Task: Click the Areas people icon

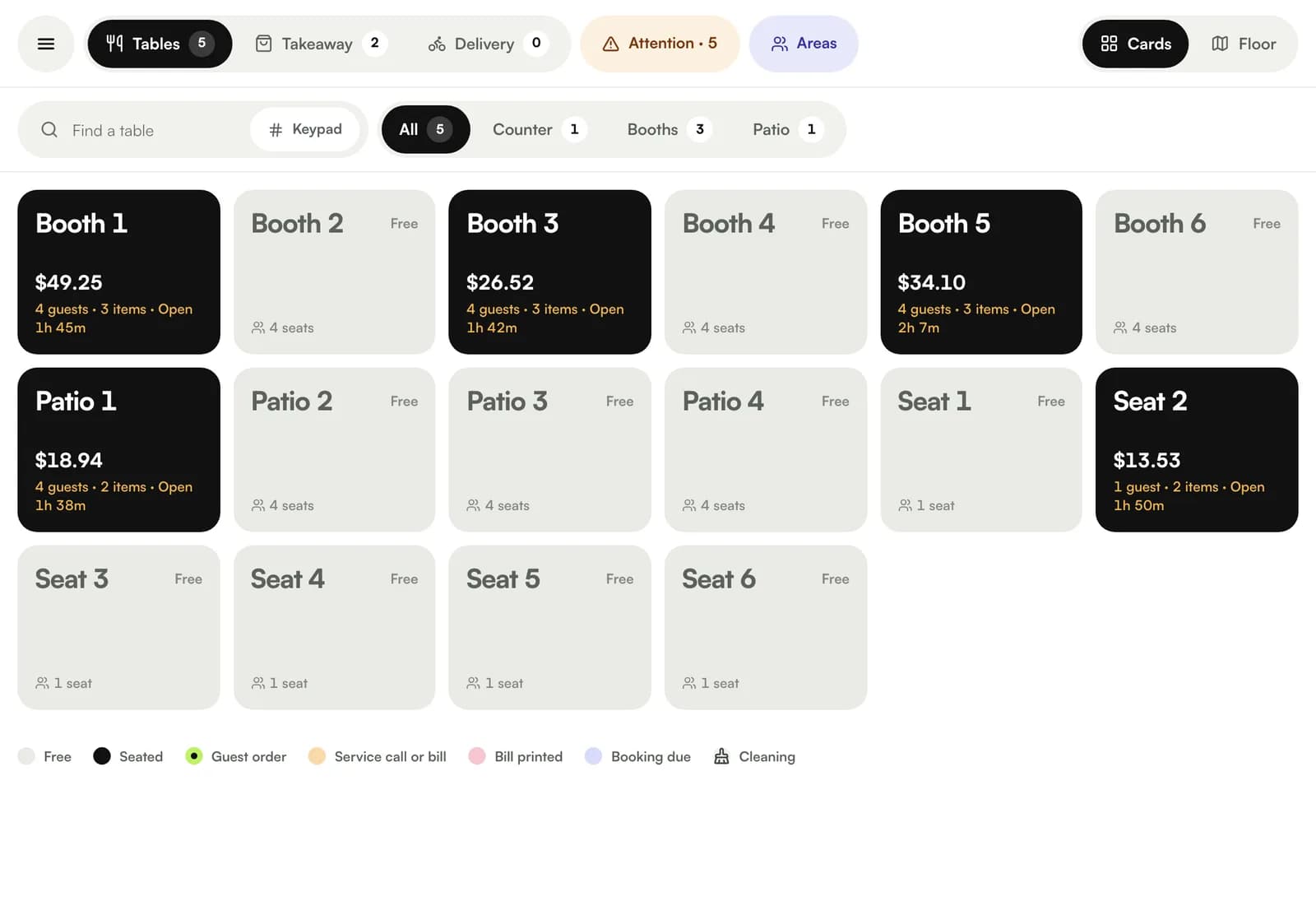Action: click(780, 44)
